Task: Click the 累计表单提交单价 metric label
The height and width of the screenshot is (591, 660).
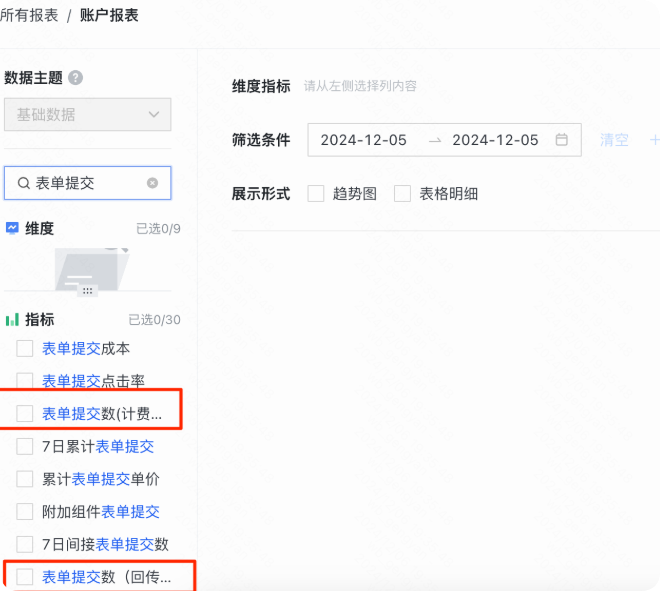Action: pyautogui.click(x=101, y=479)
